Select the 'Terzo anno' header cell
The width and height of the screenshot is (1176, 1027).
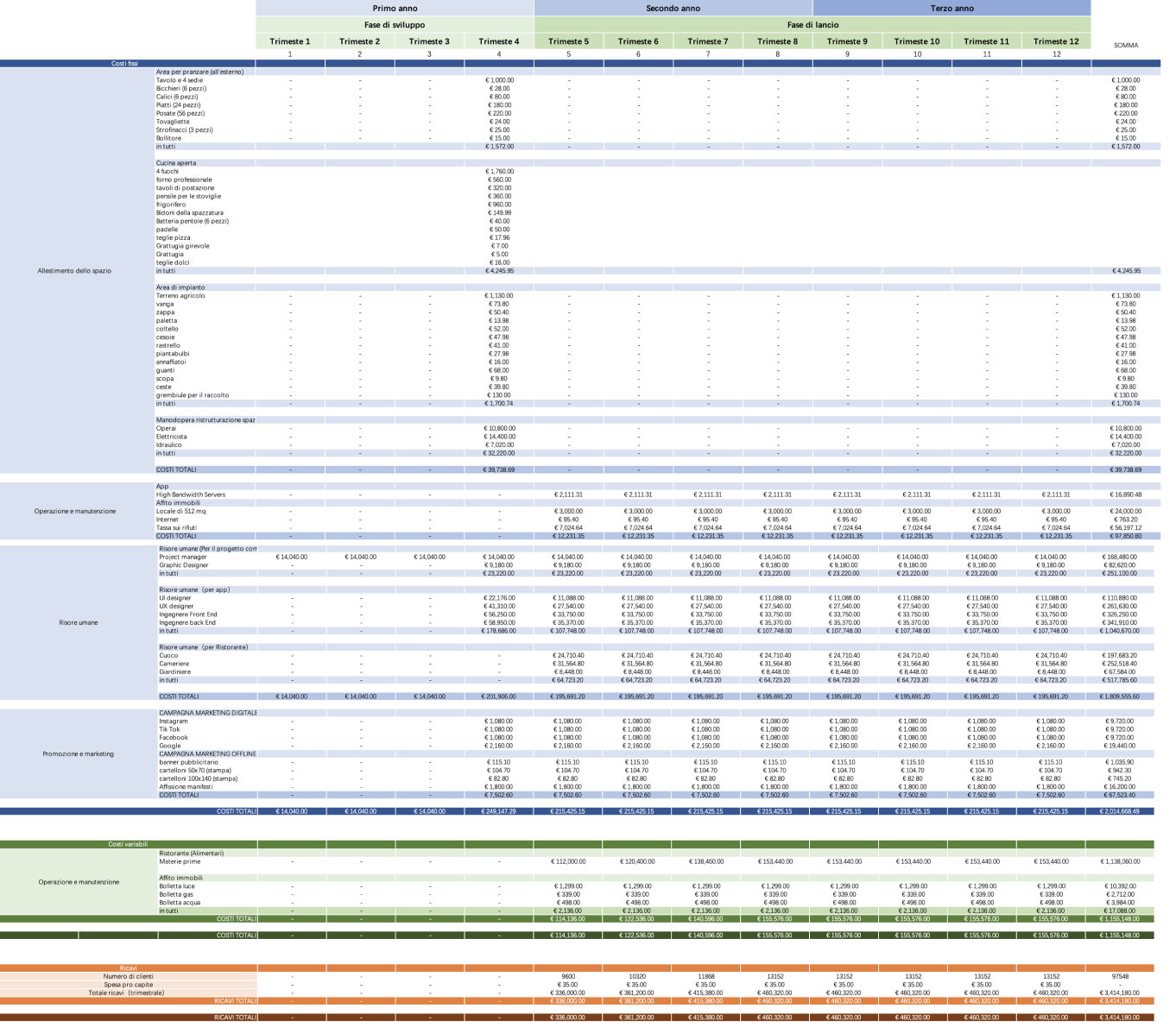(x=952, y=8)
